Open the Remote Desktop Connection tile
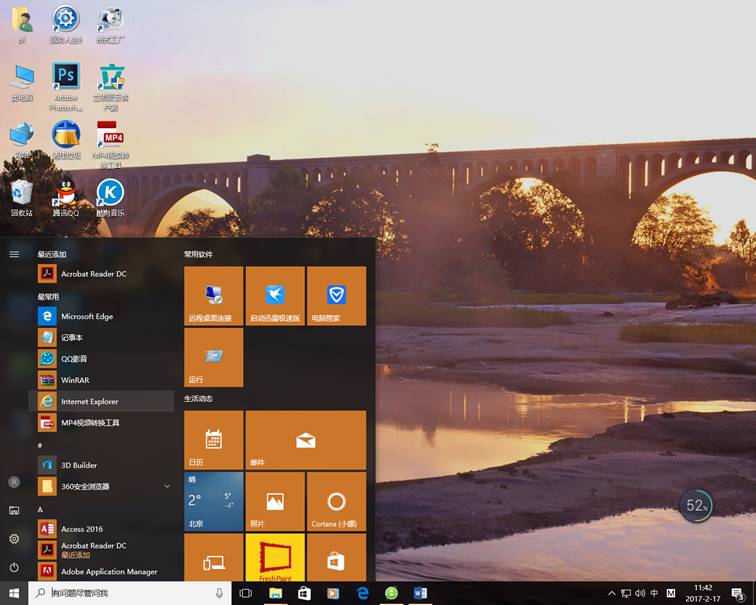 pyautogui.click(x=213, y=296)
